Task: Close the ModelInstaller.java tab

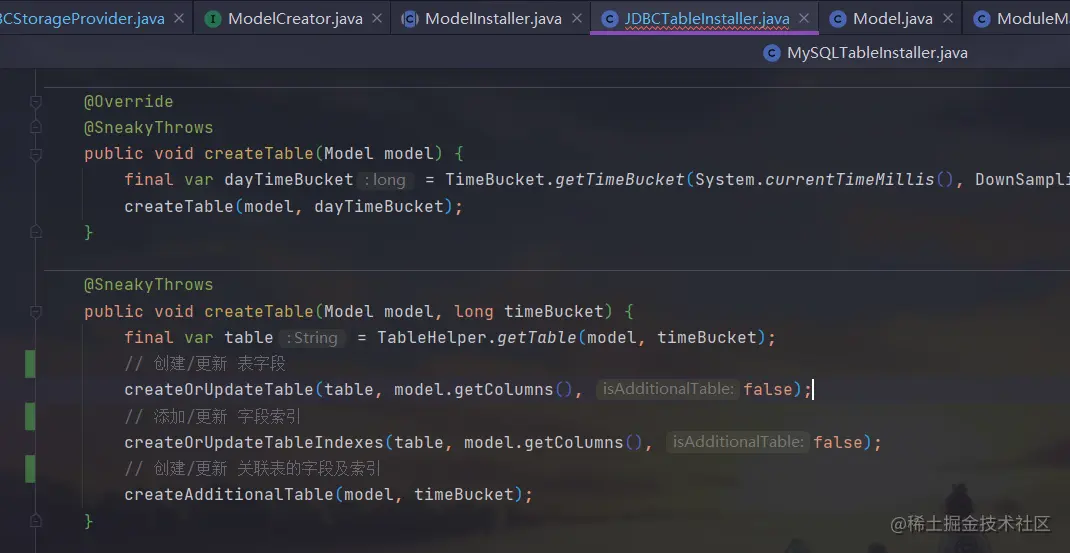Action: coord(577,18)
